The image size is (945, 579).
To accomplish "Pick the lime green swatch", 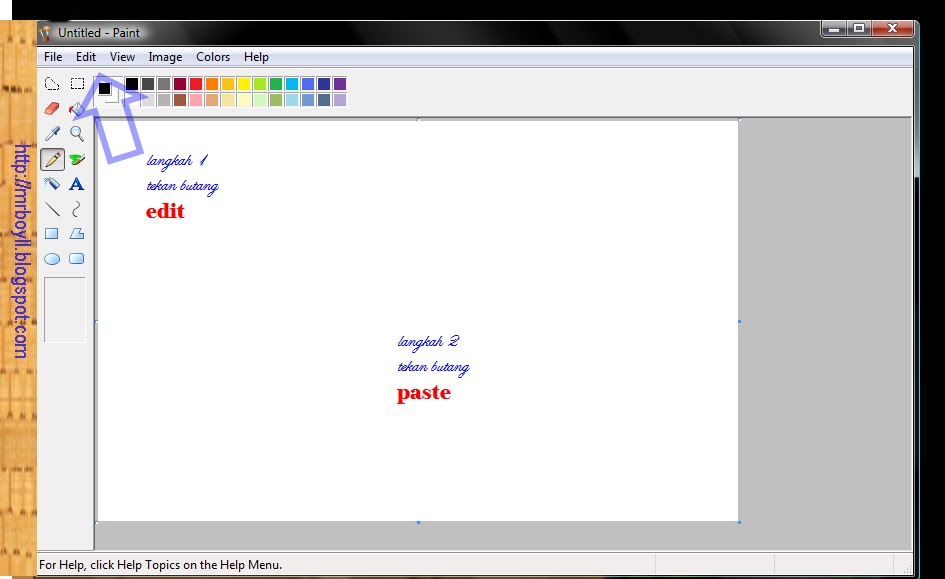I will (260, 84).
